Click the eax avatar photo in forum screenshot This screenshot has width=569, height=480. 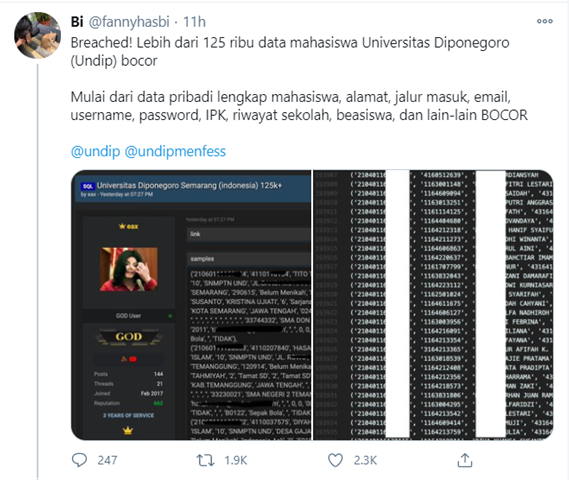129,269
